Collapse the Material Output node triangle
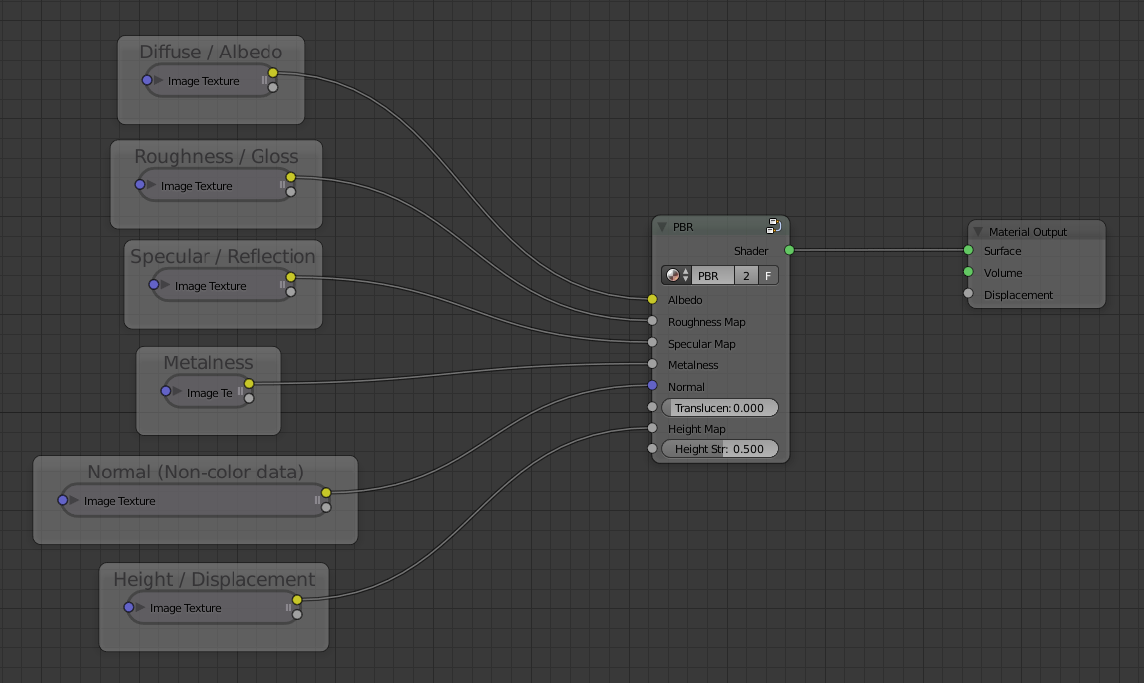Viewport: 1144px width, 683px height. (978, 232)
